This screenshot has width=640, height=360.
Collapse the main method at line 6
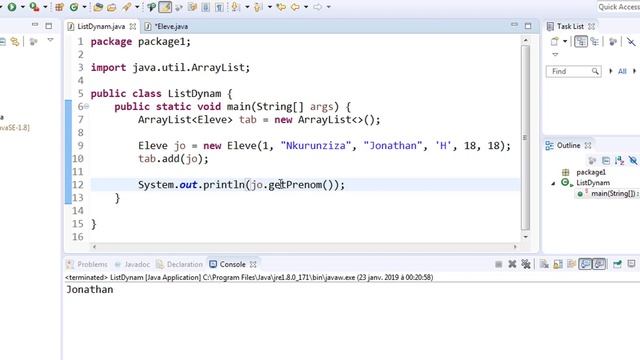coord(87,107)
